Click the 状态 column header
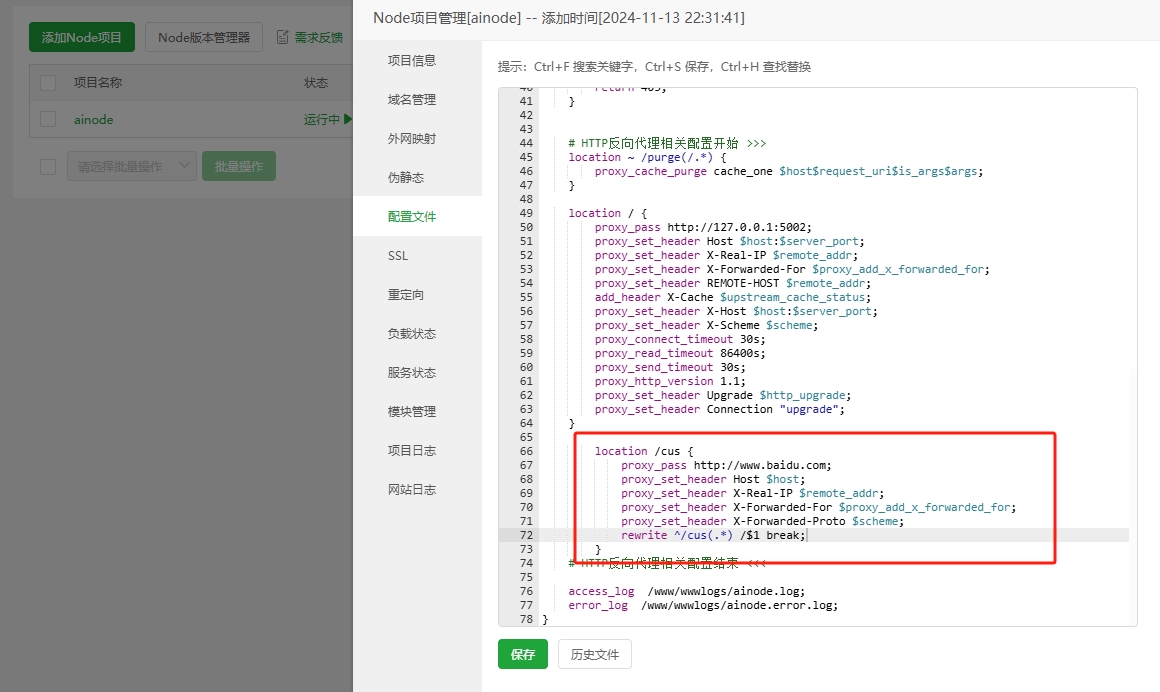The width and height of the screenshot is (1160, 692). [316, 83]
